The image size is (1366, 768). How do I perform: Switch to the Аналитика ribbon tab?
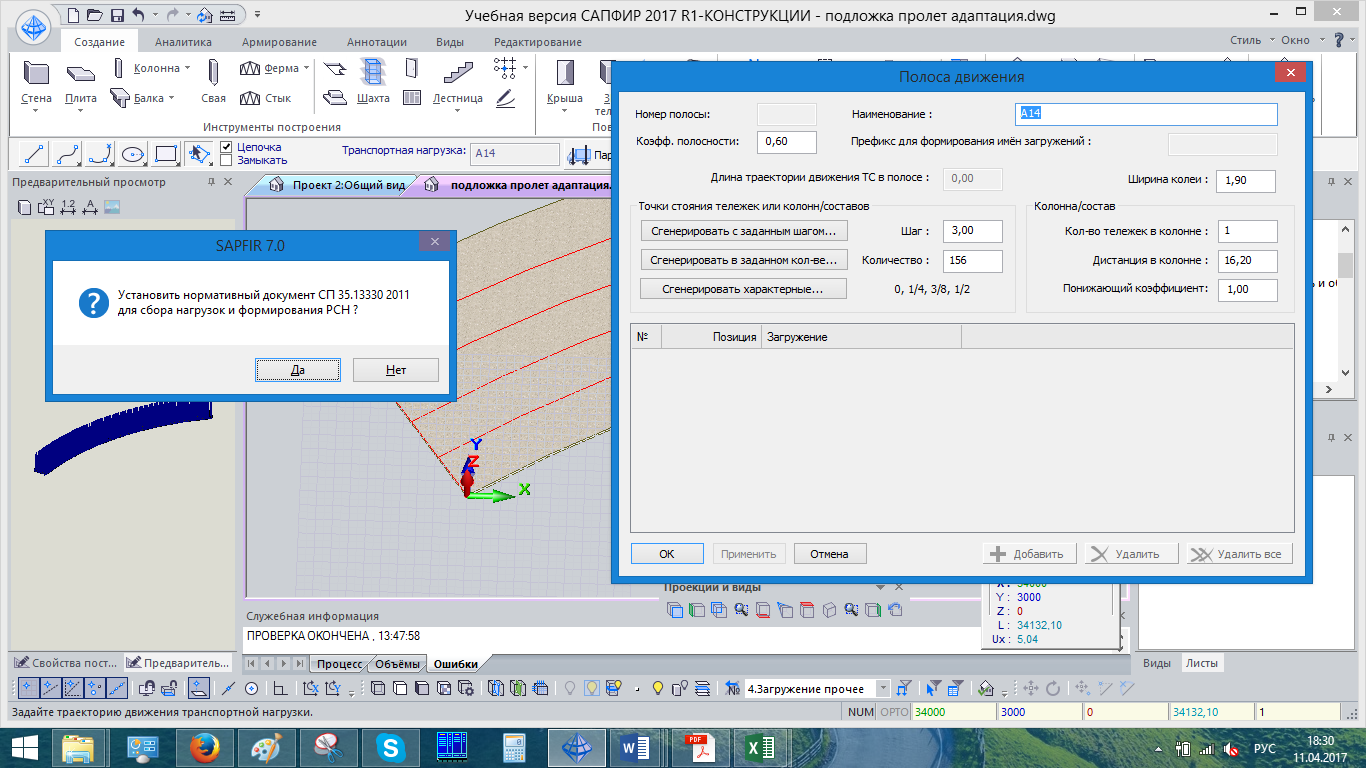tap(183, 42)
